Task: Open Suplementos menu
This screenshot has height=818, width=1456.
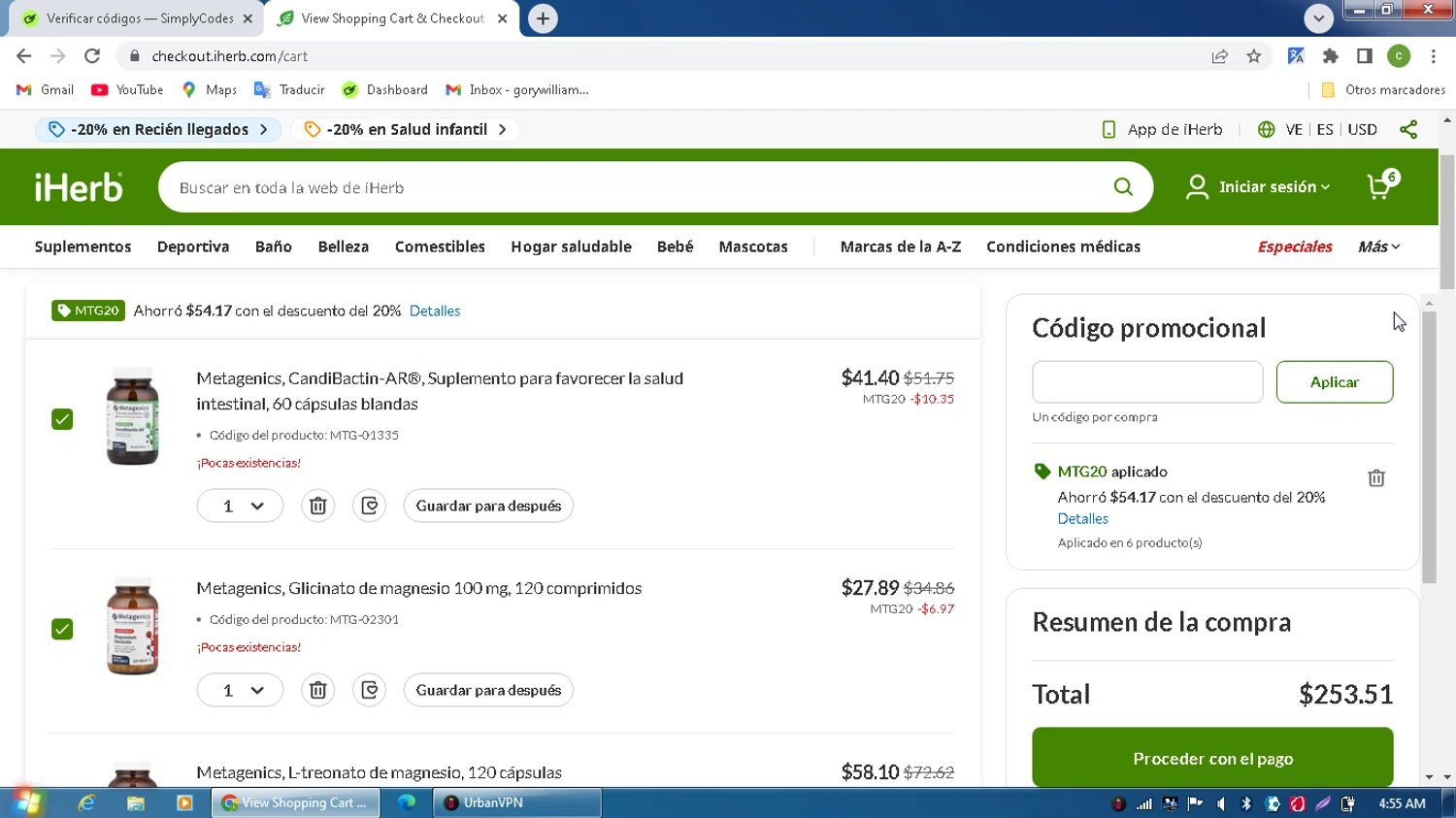Action: click(x=83, y=246)
